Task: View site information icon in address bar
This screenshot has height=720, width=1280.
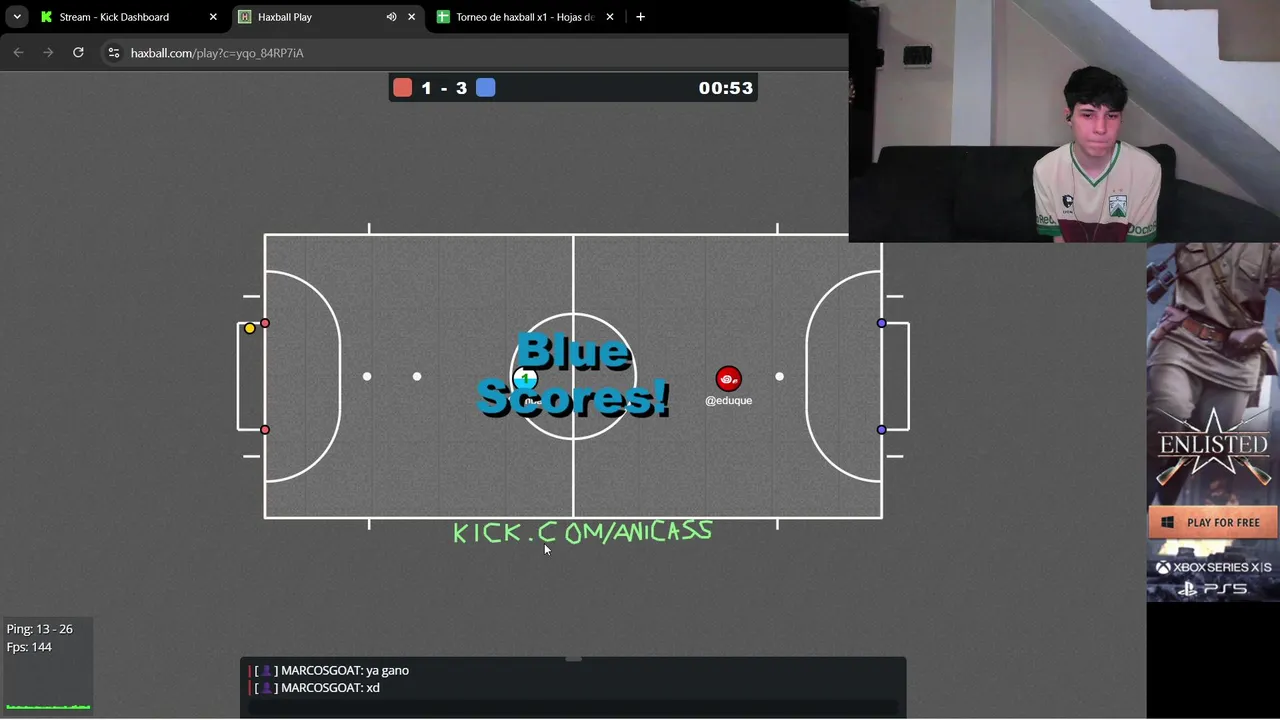Action: coord(114,53)
